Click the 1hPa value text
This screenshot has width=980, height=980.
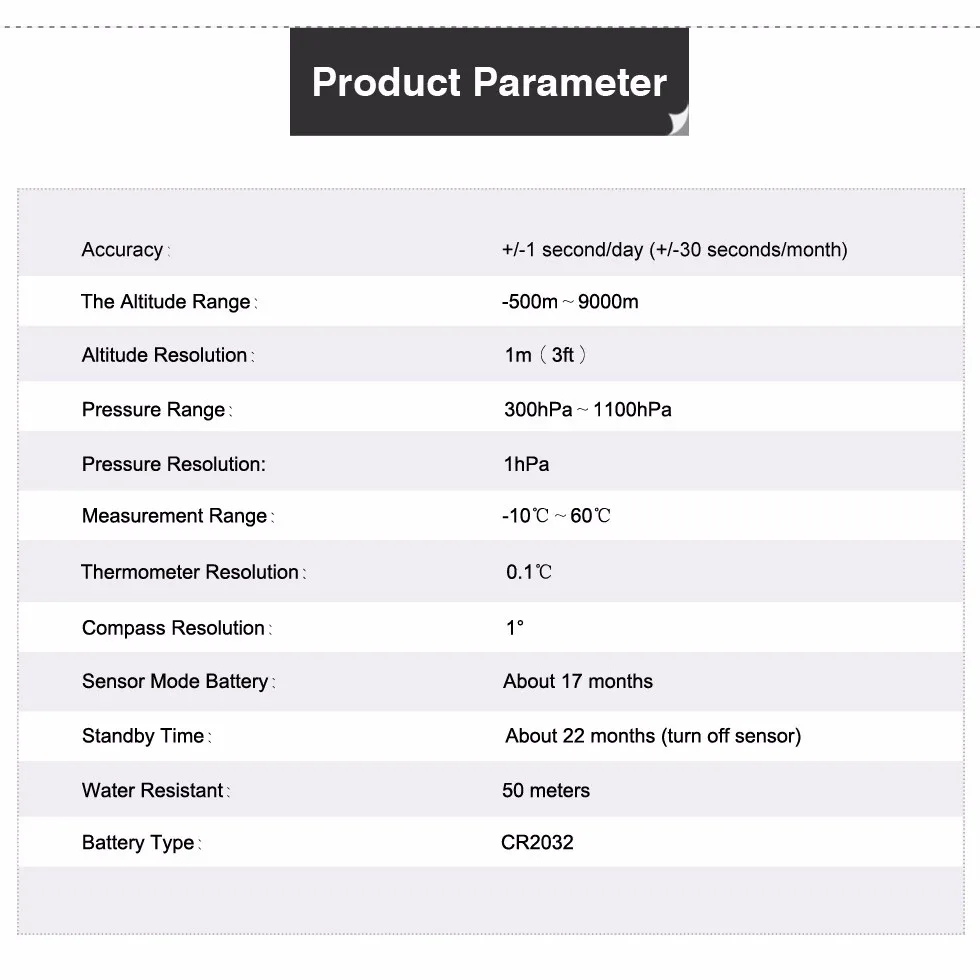click(526, 464)
